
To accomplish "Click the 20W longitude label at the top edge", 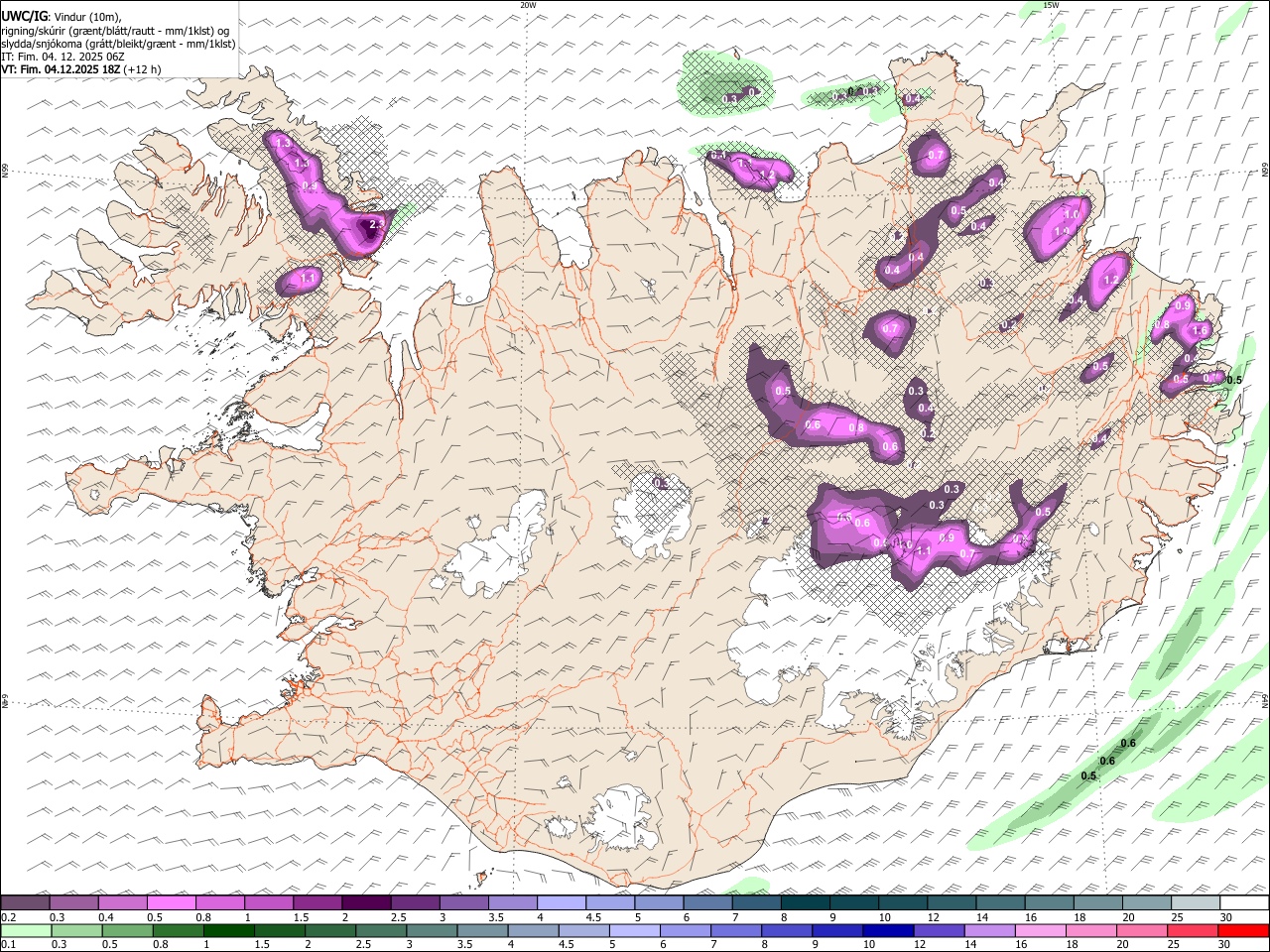I will pyautogui.click(x=528, y=5).
